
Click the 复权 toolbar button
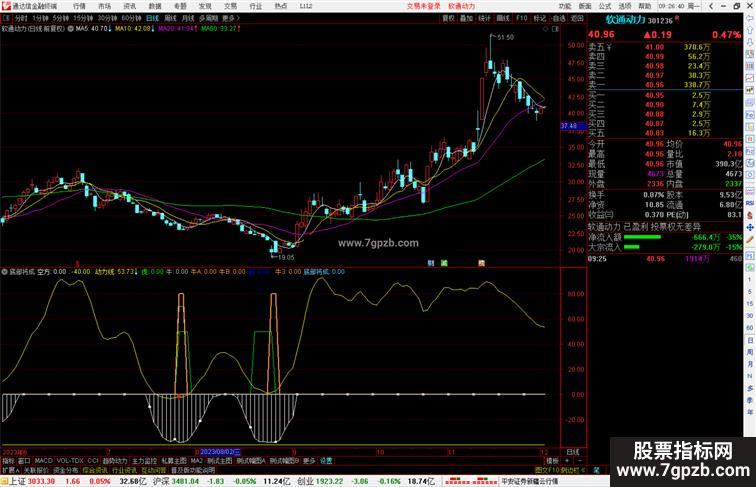coord(448,18)
